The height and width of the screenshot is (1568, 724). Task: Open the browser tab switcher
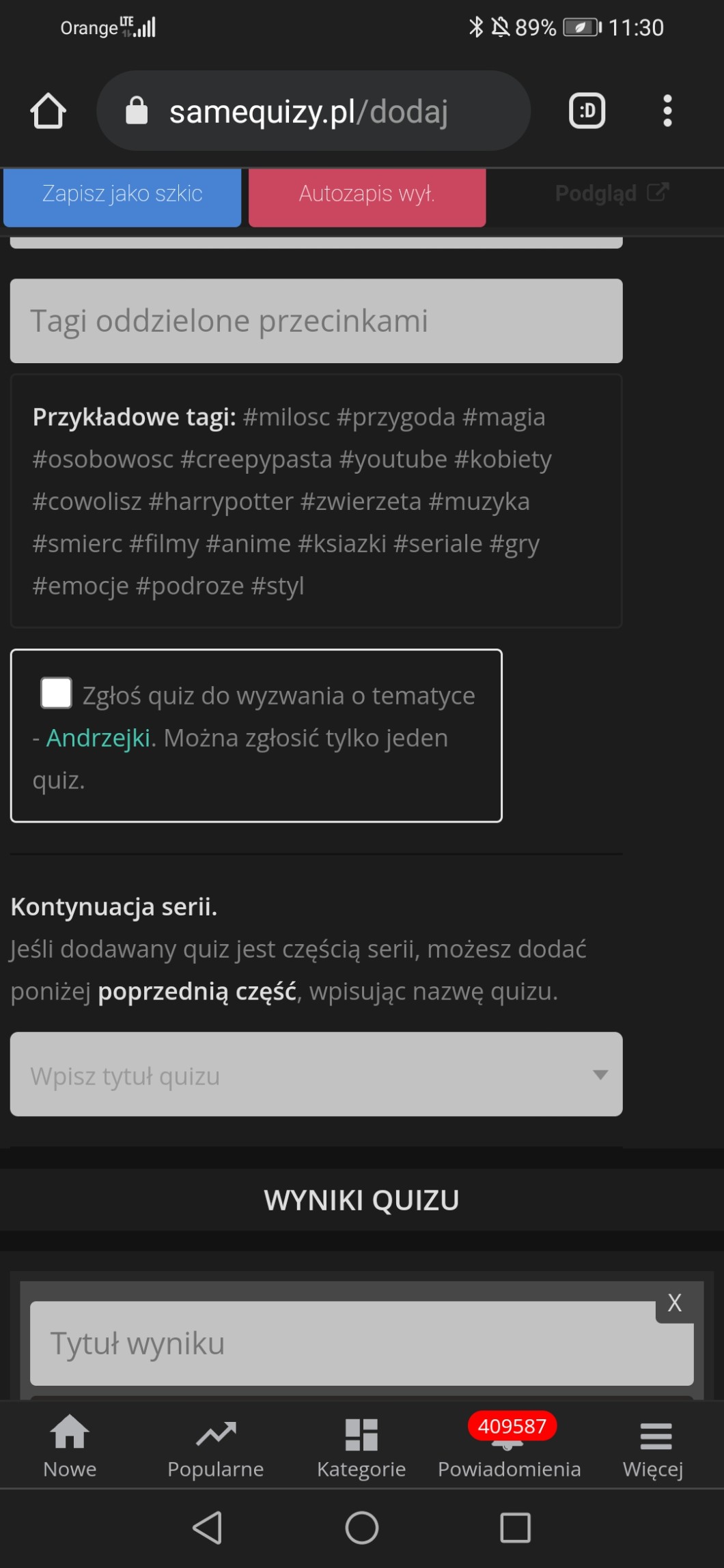[587, 111]
